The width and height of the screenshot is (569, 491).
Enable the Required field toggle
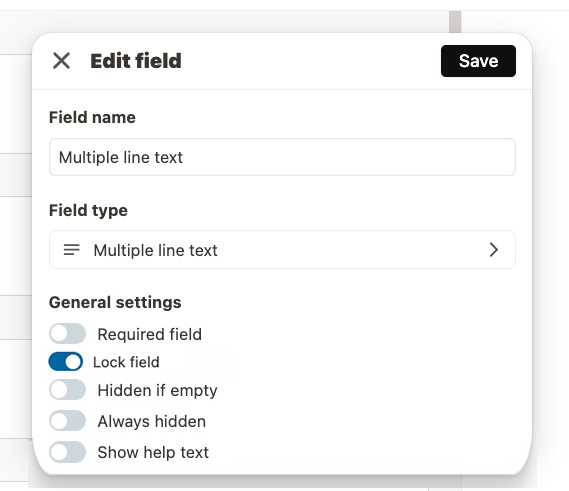67,334
